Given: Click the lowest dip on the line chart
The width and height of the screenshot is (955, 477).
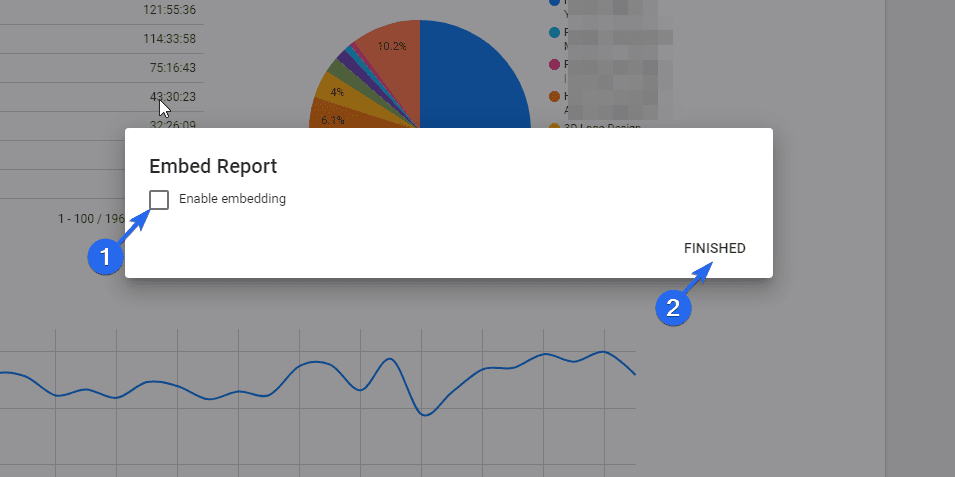Looking at the screenshot, I should click(425, 414).
